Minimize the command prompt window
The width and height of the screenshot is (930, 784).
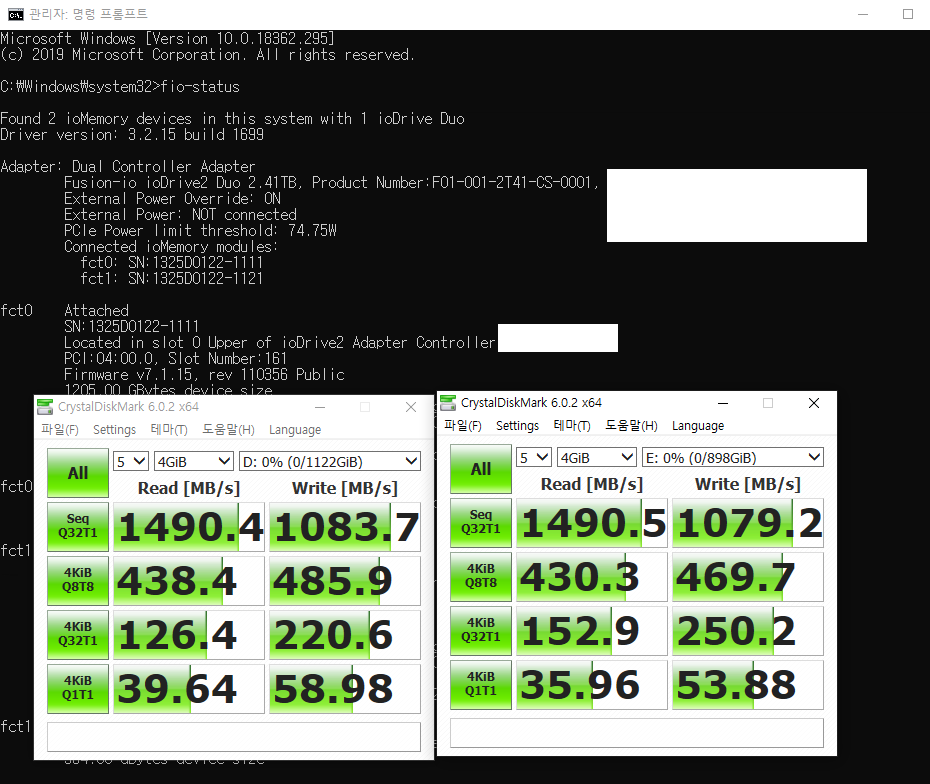coord(863,14)
